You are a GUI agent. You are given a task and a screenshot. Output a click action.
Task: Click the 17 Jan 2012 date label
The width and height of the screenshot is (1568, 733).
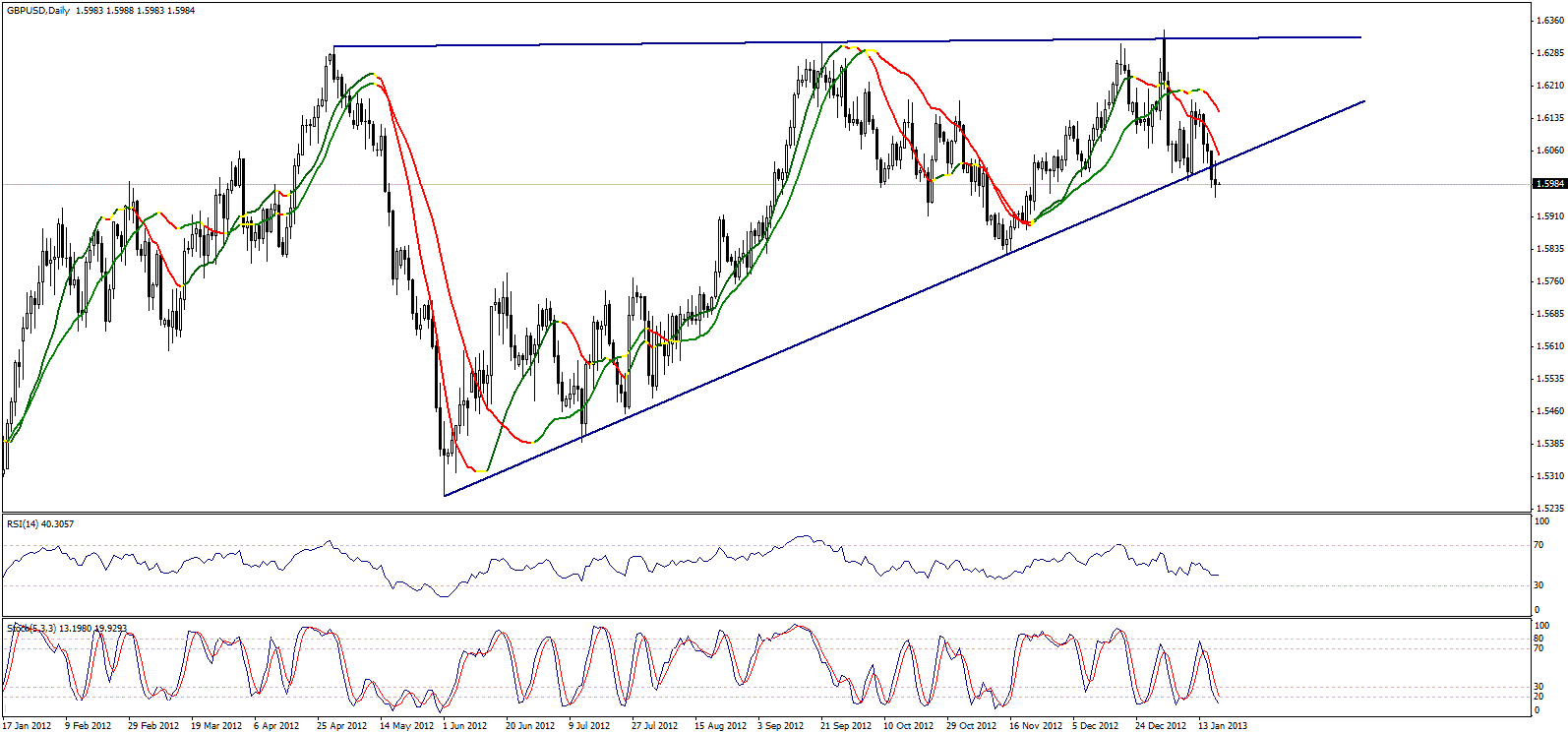[x=27, y=726]
